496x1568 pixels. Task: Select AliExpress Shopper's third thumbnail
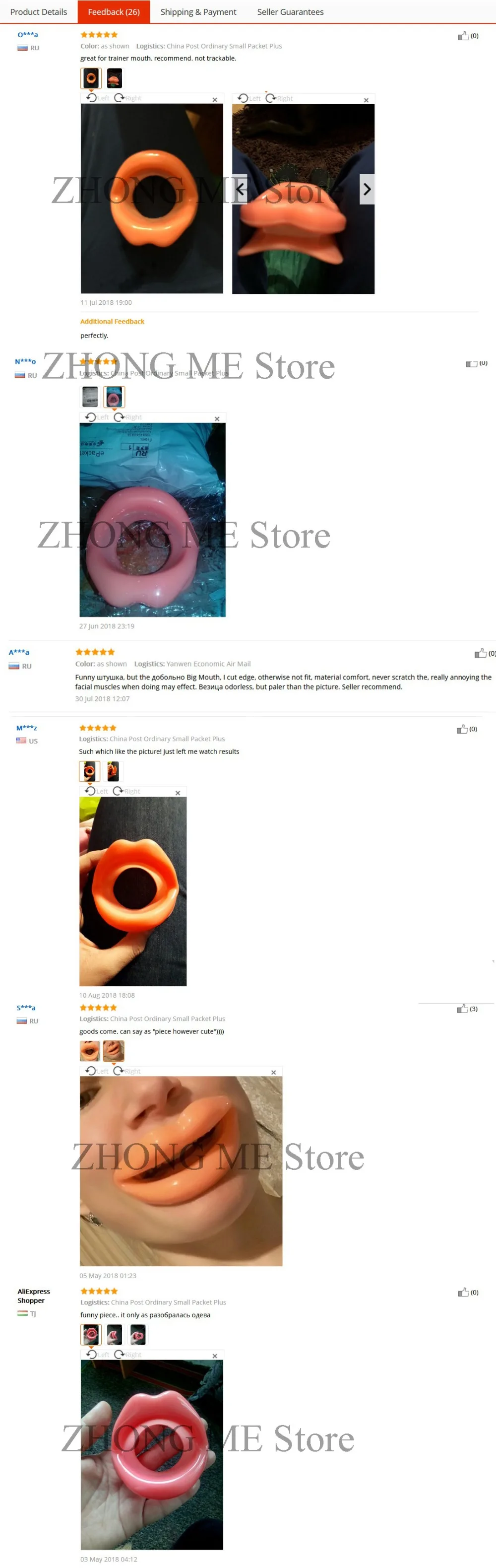pos(138,1335)
